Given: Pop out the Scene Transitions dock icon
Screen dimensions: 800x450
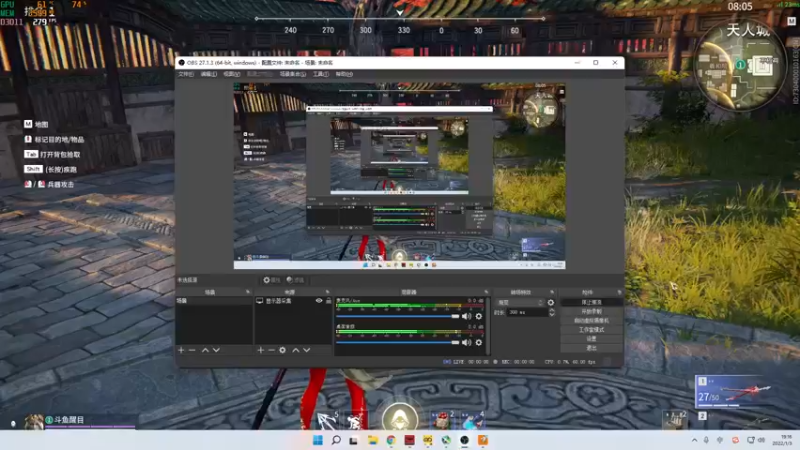Looking at the screenshot, I should point(552,292).
